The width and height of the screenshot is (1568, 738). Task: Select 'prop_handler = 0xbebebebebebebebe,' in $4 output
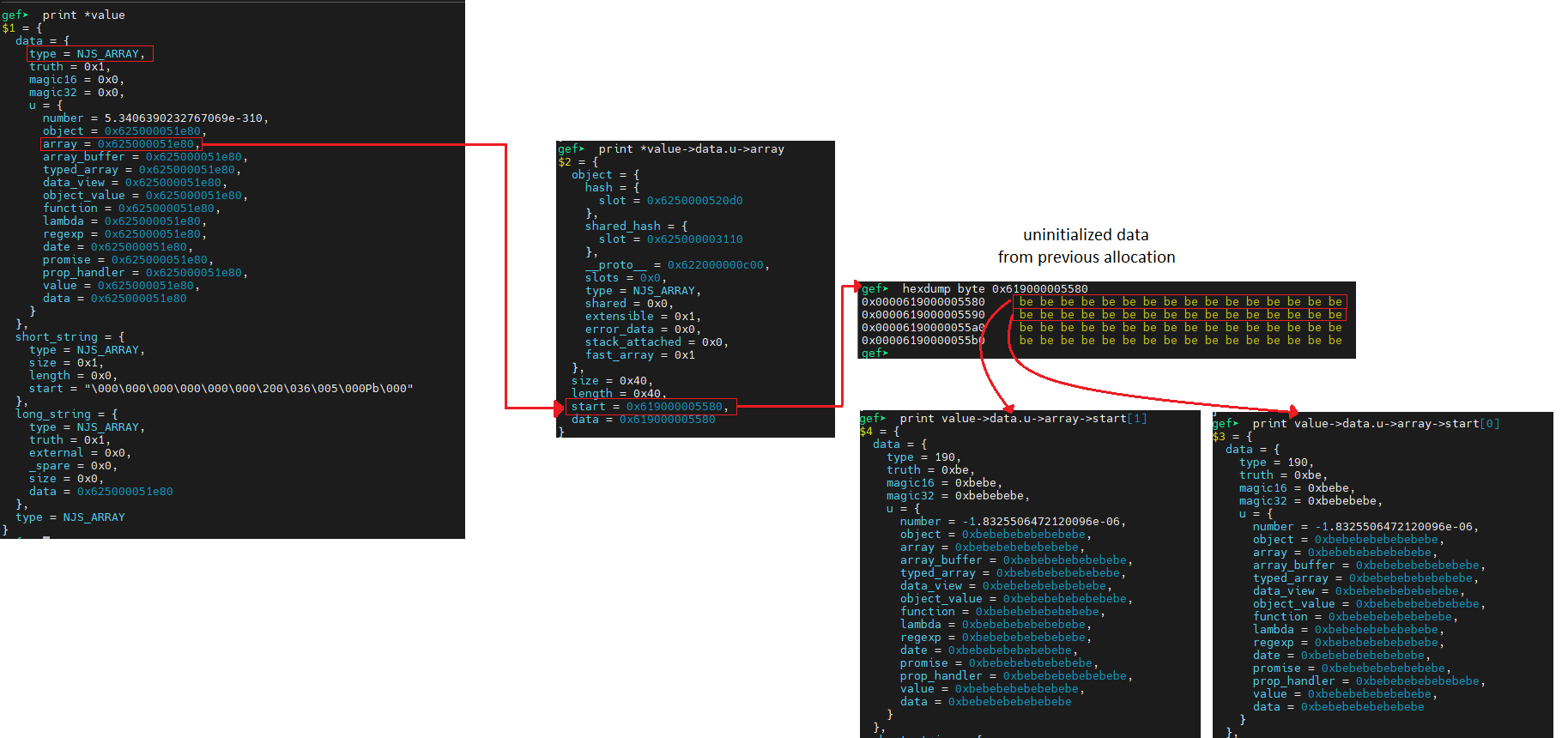(x=1016, y=675)
